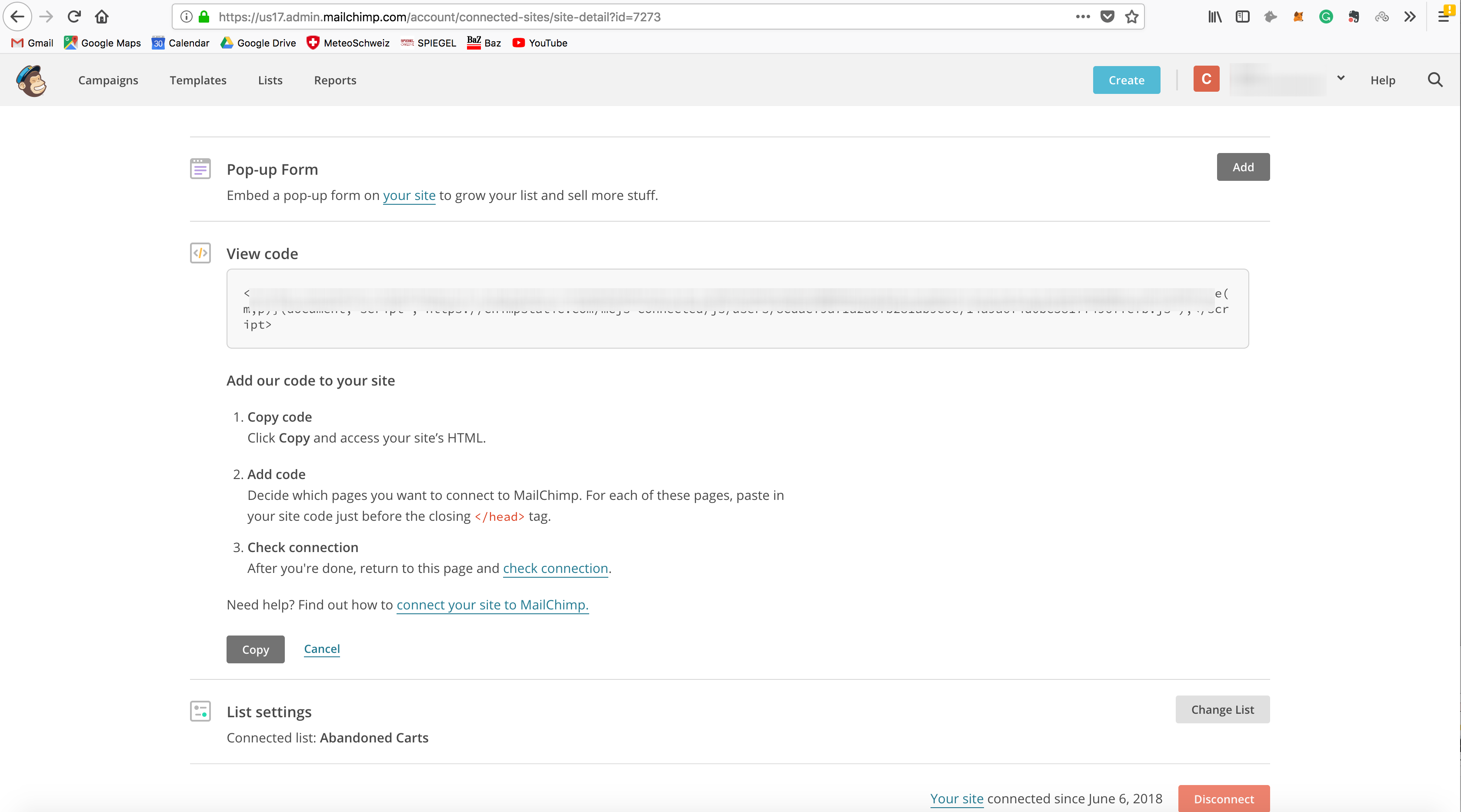Screen dimensions: 1461x812
Task: Open the Google Maps bookmark
Action: 103,43
